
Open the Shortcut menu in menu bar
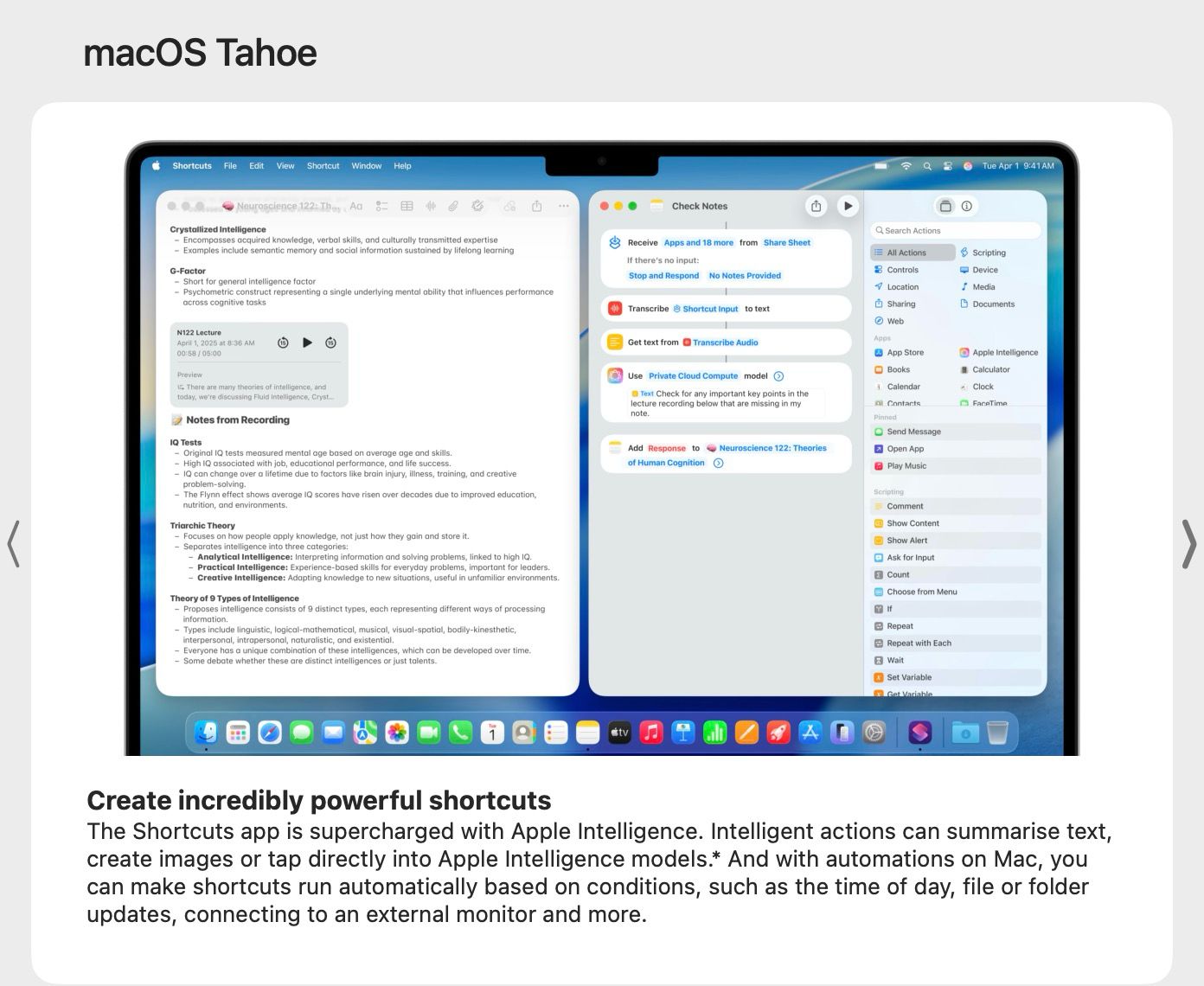[x=323, y=166]
